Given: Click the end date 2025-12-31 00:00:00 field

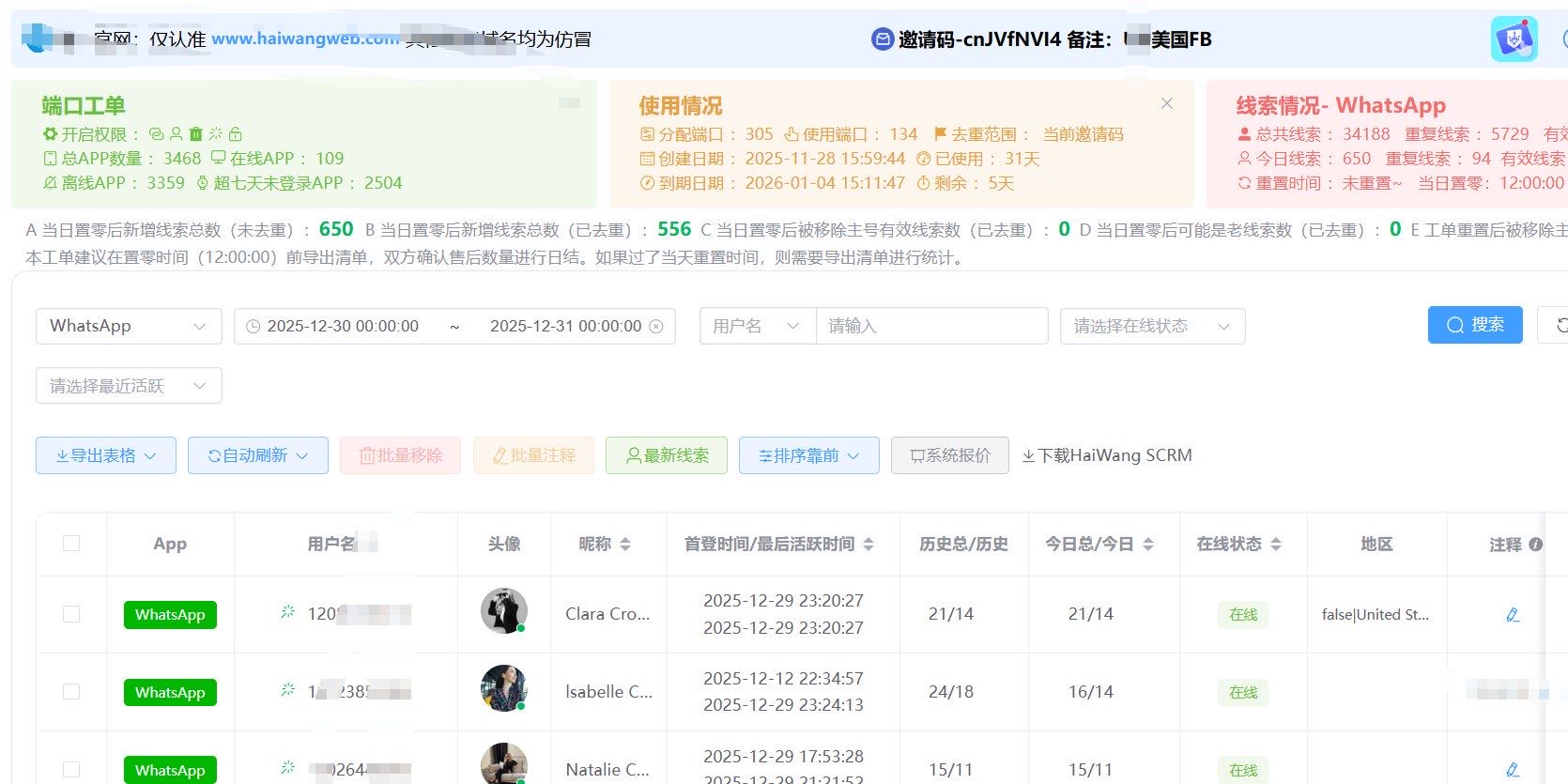Looking at the screenshot, I should [565, 326].
